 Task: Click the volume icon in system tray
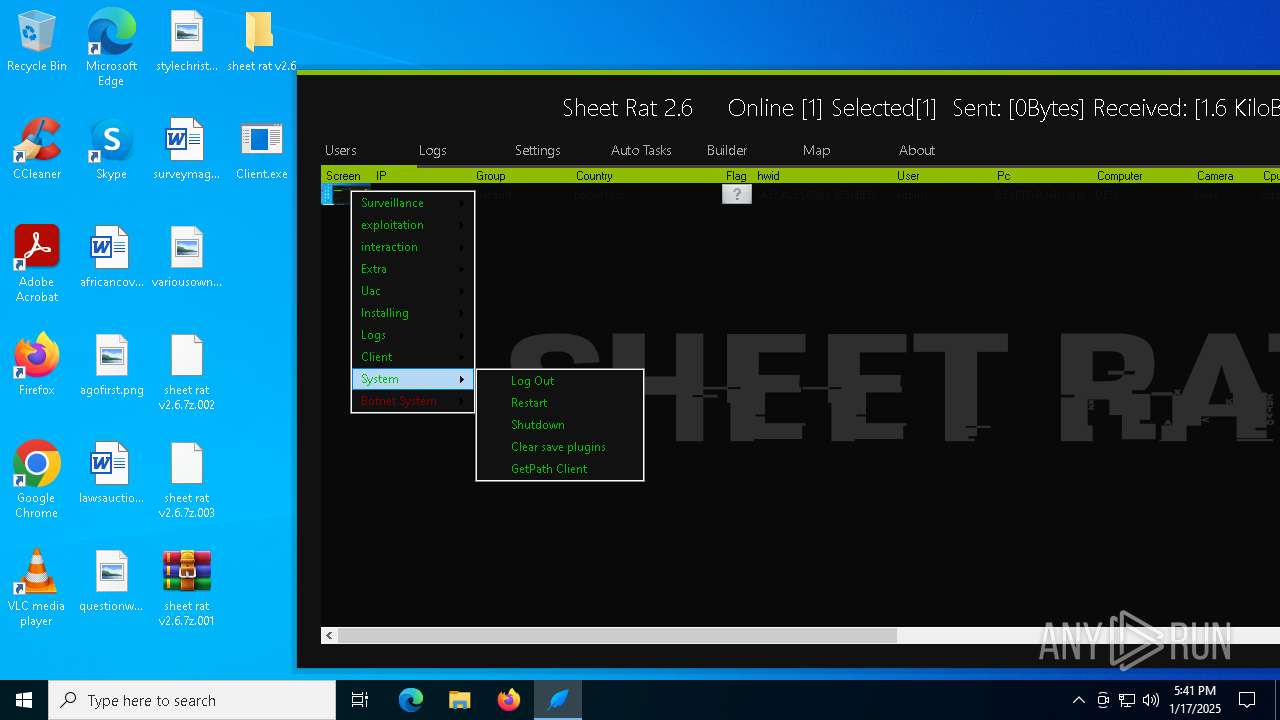click(1151, 700)
